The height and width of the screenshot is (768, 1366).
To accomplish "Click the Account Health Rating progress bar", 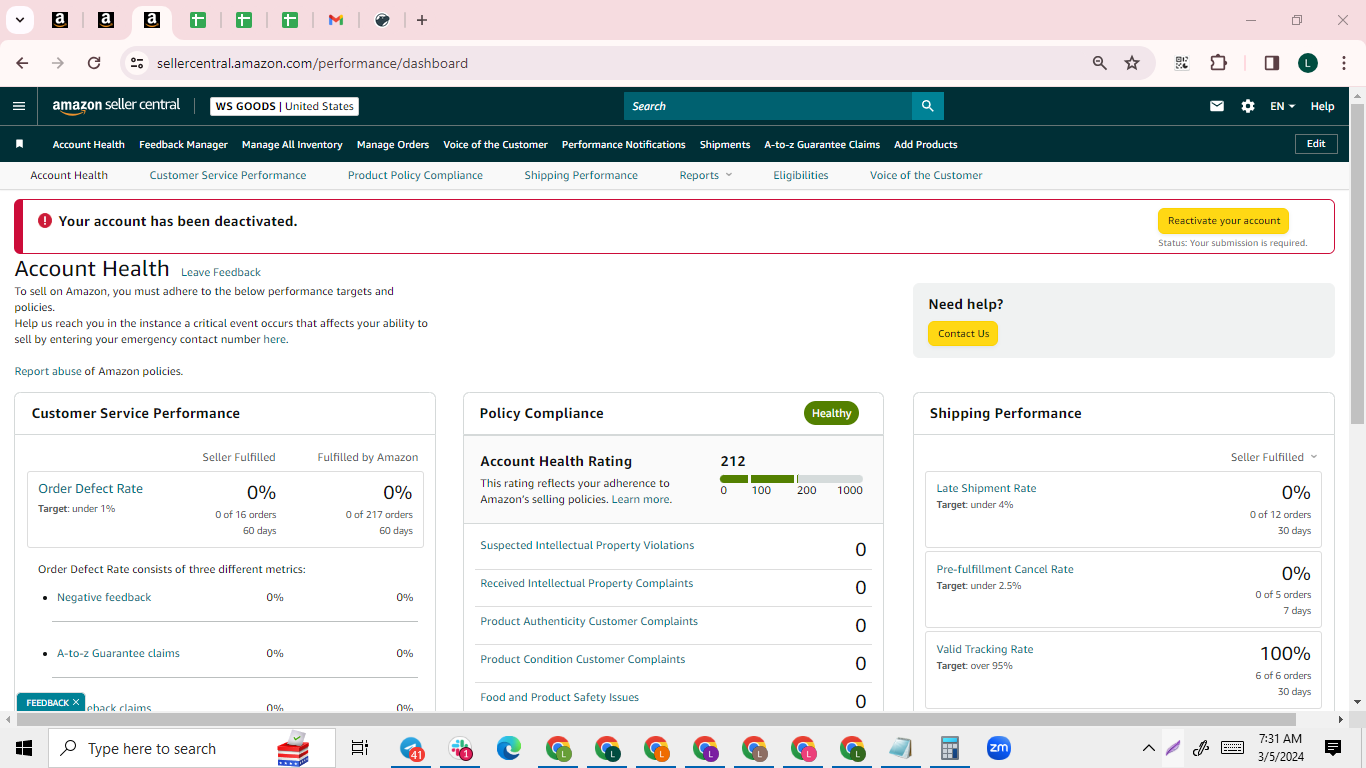I will [x=791, y=479].
